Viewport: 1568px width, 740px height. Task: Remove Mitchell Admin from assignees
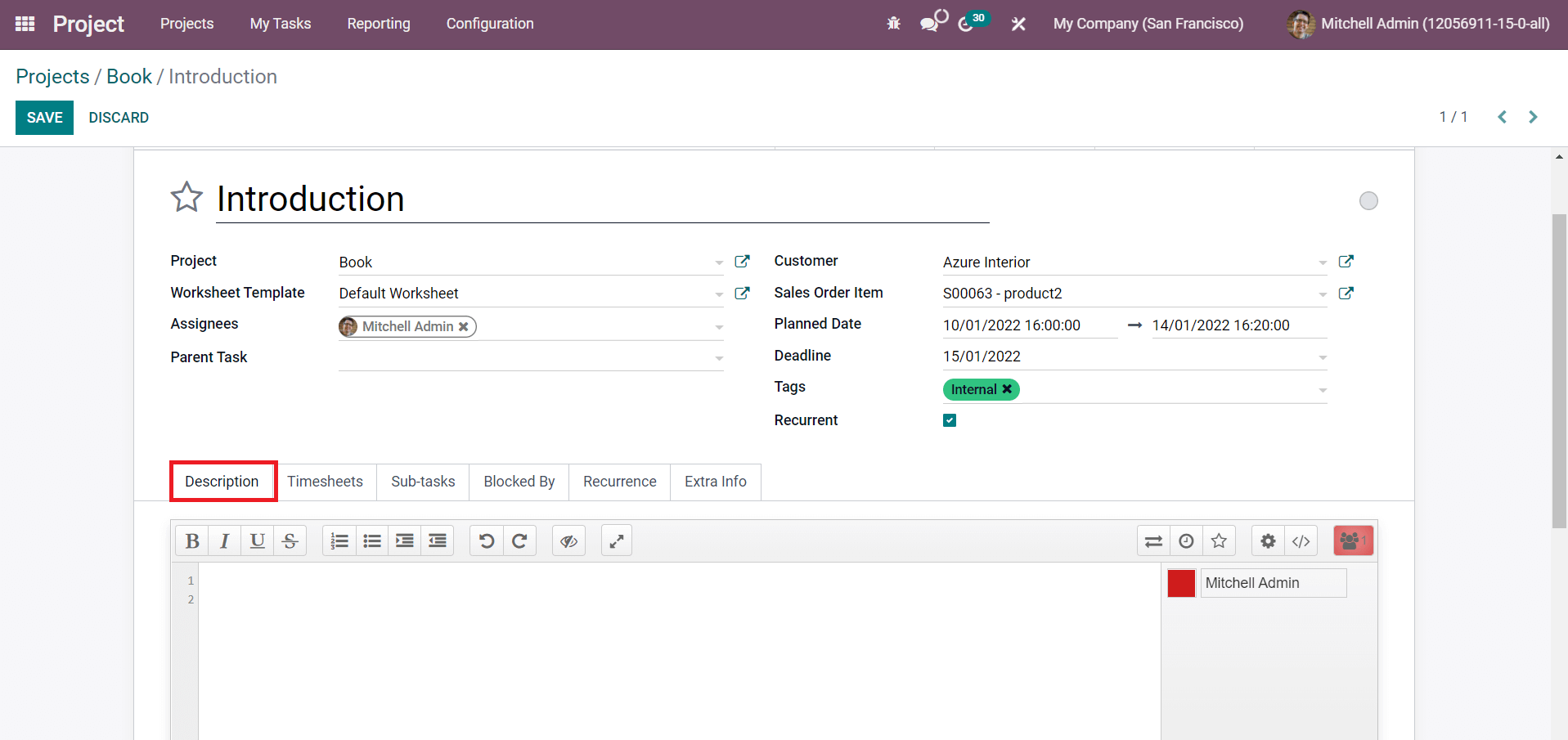(463, 326)
